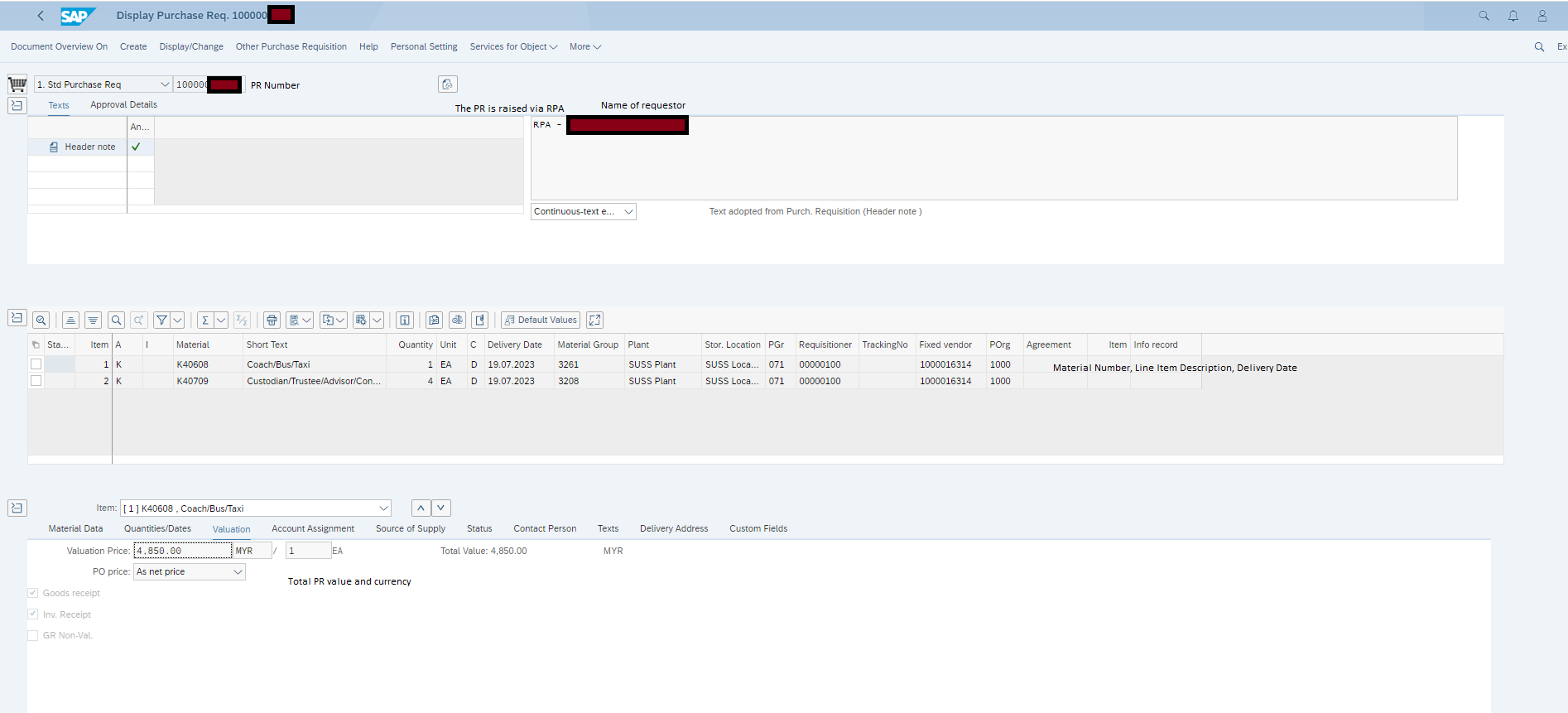
Task: Open the PO price dropdown
Action: point(238,572)
